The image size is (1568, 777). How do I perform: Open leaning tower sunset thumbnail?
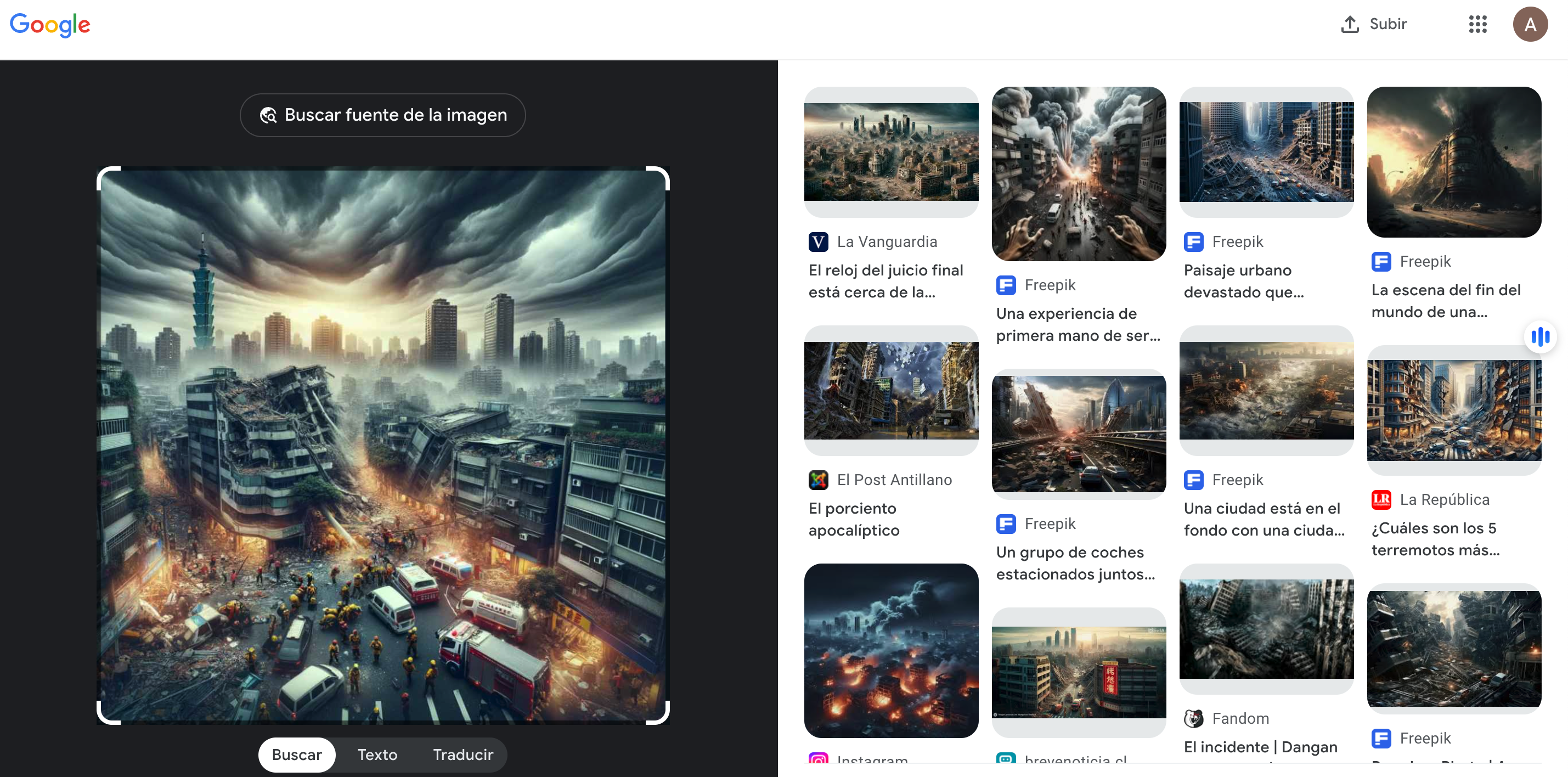tap(1453, 162)
